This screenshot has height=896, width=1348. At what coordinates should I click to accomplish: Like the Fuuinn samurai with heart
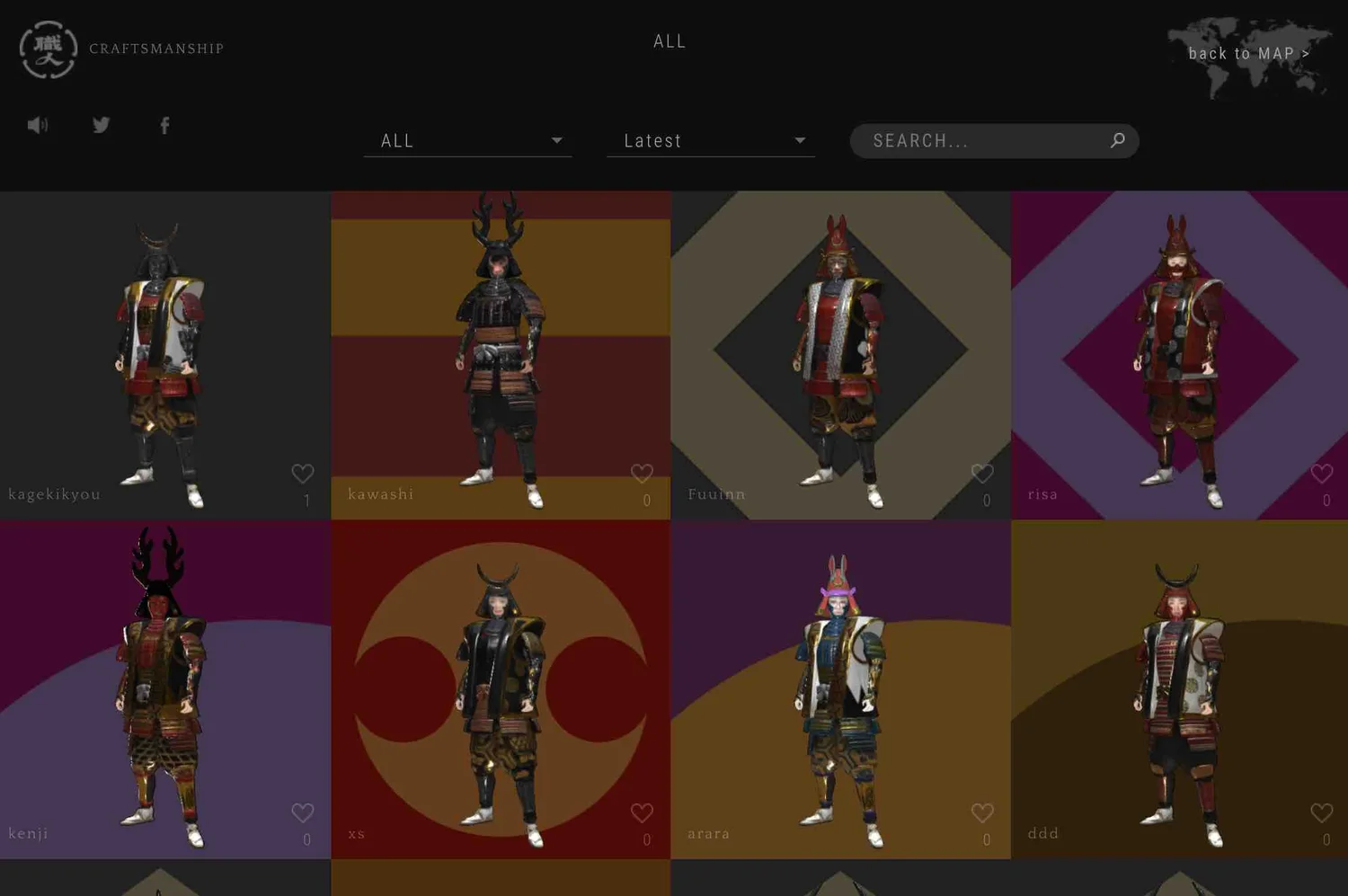(x=982, y=473)
